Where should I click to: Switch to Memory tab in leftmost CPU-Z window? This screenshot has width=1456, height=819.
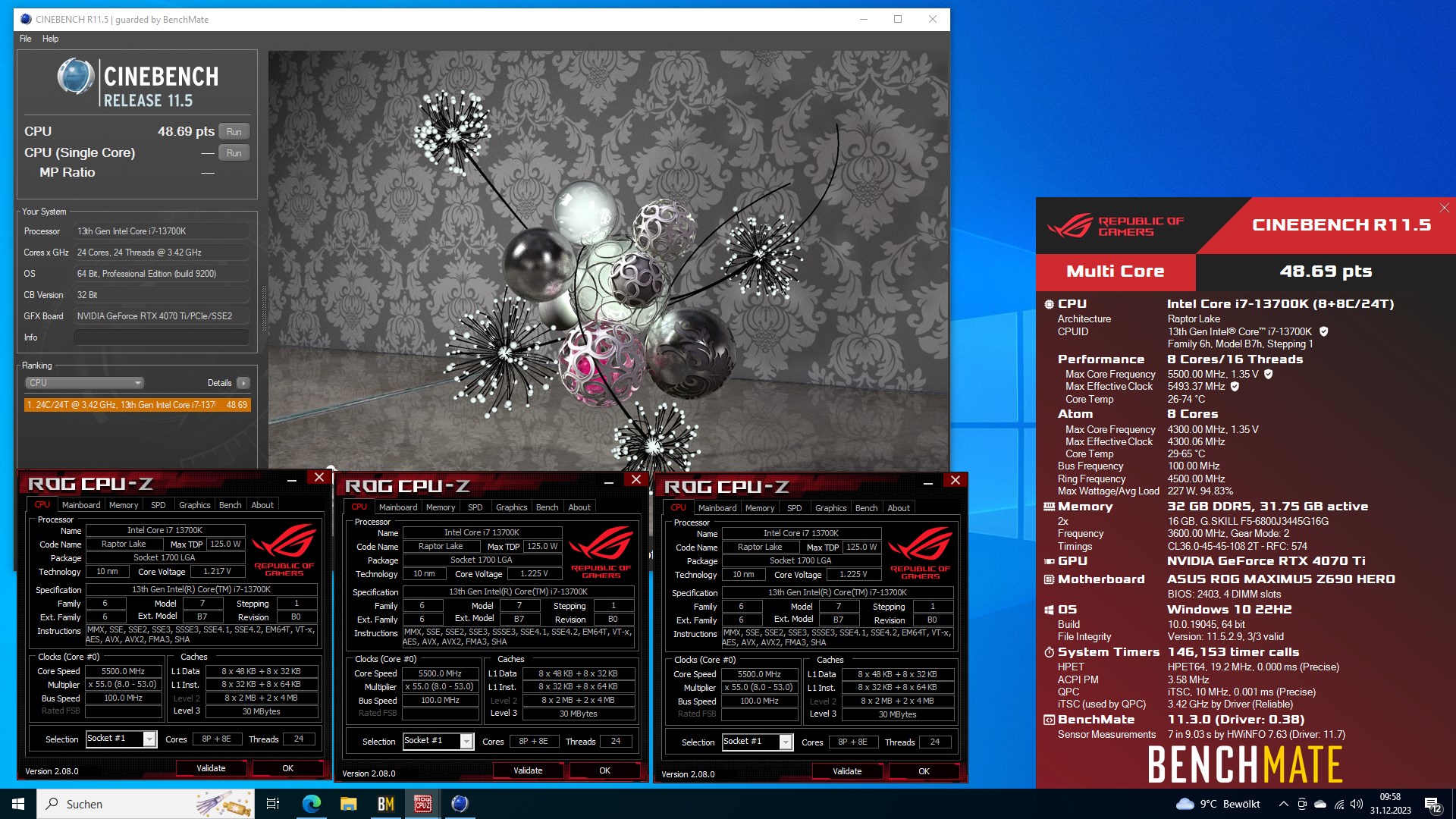tap(124, 505)
